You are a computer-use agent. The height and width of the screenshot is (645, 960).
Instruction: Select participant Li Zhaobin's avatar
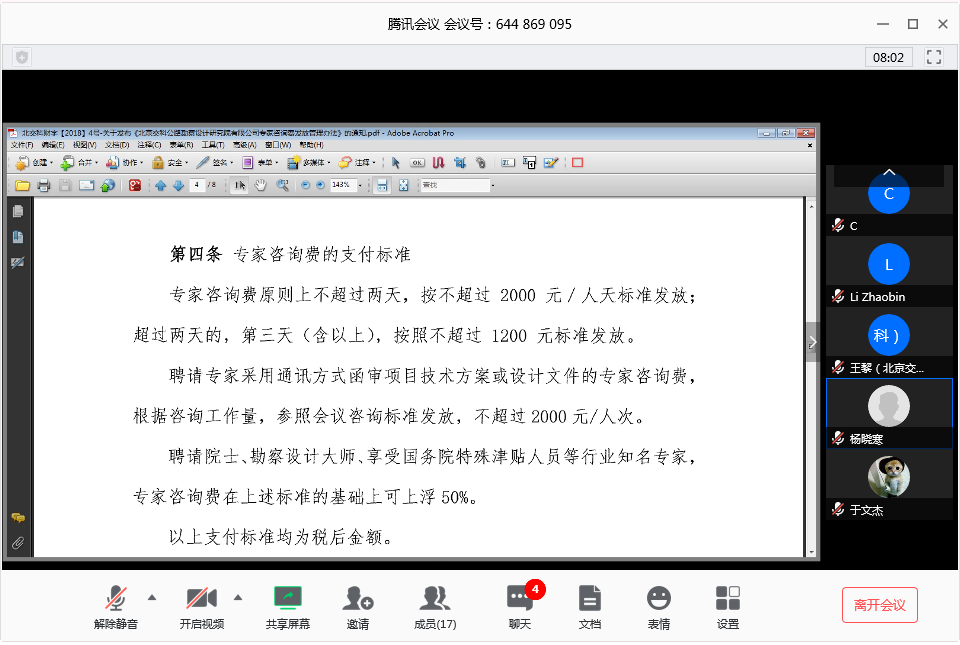[x=889, y=264]
